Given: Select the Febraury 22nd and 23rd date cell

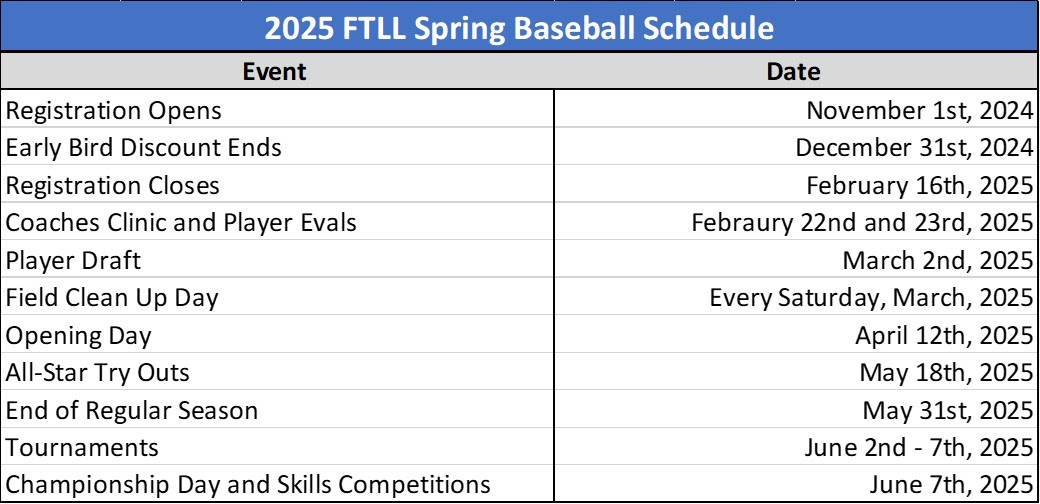Looking at the screenshot, I should pyautogui.click(x=796, y=221).
